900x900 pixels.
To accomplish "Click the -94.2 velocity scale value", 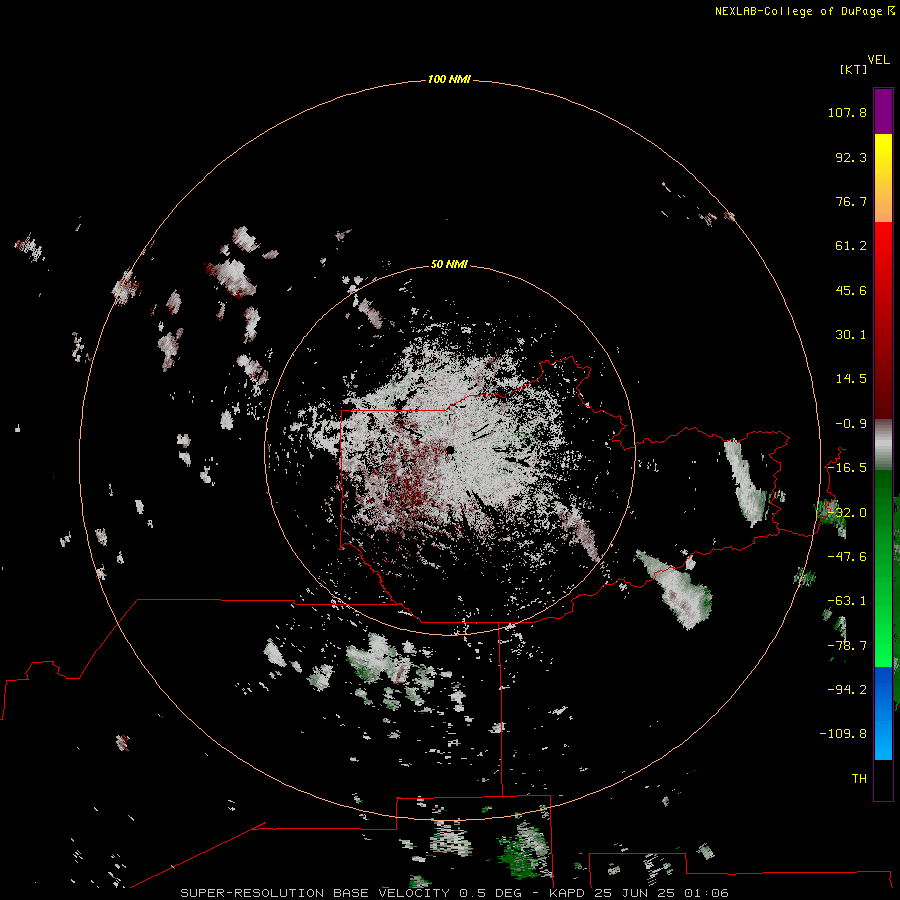I will point(847,689).
